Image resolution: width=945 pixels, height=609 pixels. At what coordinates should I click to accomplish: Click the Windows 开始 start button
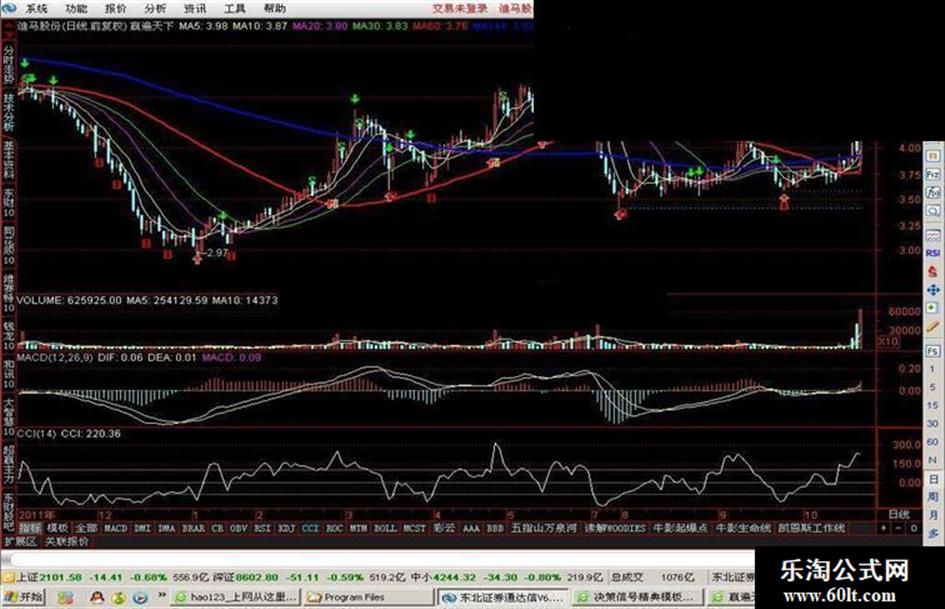23,597
